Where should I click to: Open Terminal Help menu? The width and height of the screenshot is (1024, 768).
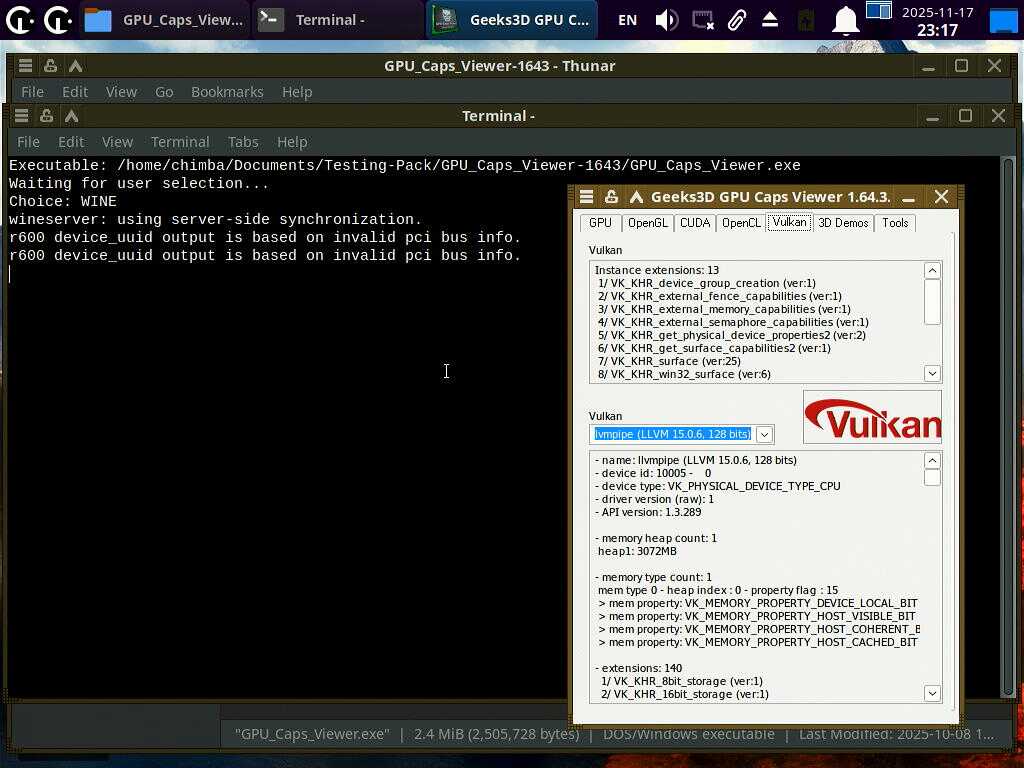[292, 142]
